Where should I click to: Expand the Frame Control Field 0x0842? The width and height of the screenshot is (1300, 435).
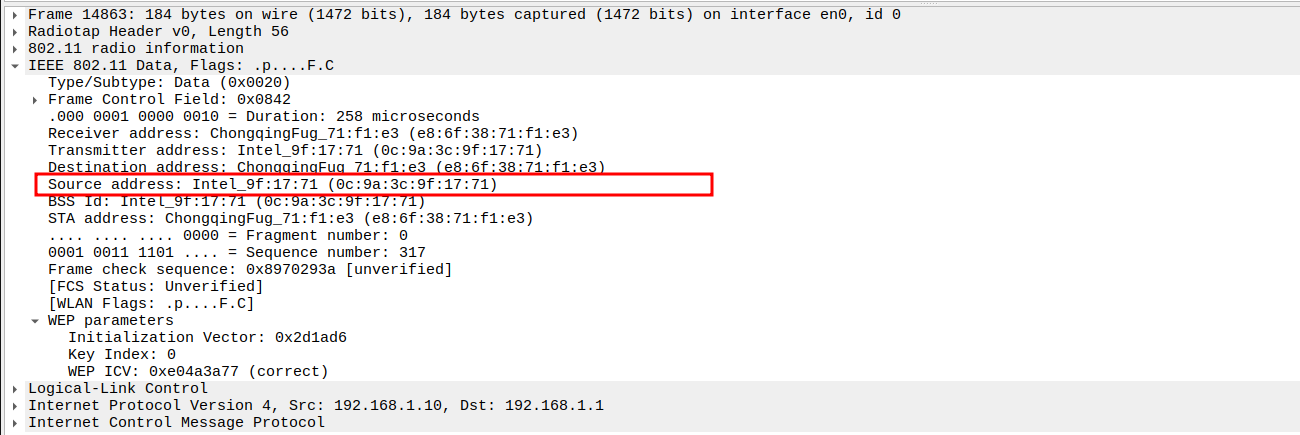tap(35, 100)
